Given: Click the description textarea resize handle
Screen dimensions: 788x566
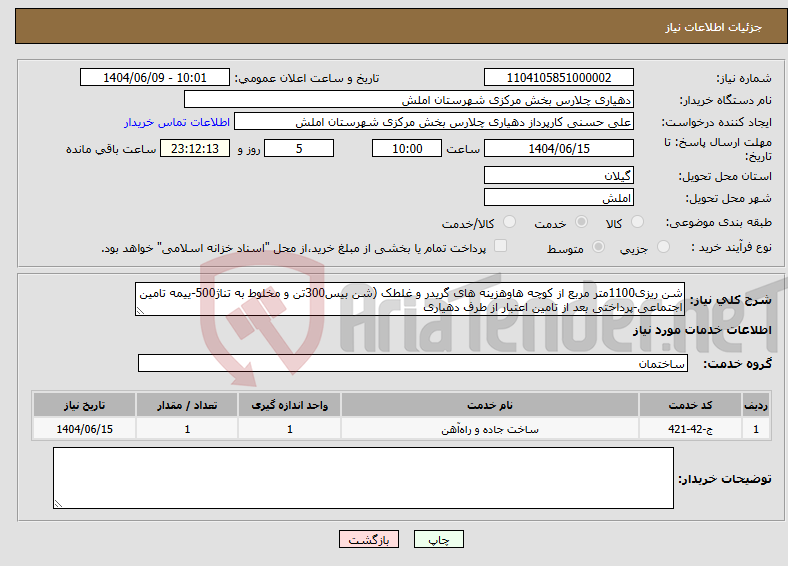Looking at the screenshot, I should click(140, 311).
